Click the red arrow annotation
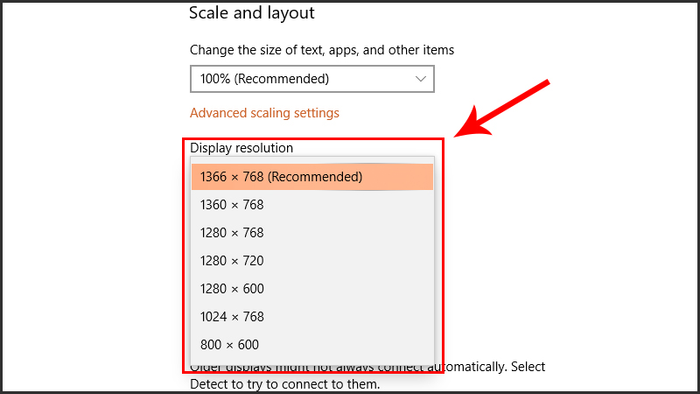 502,108
